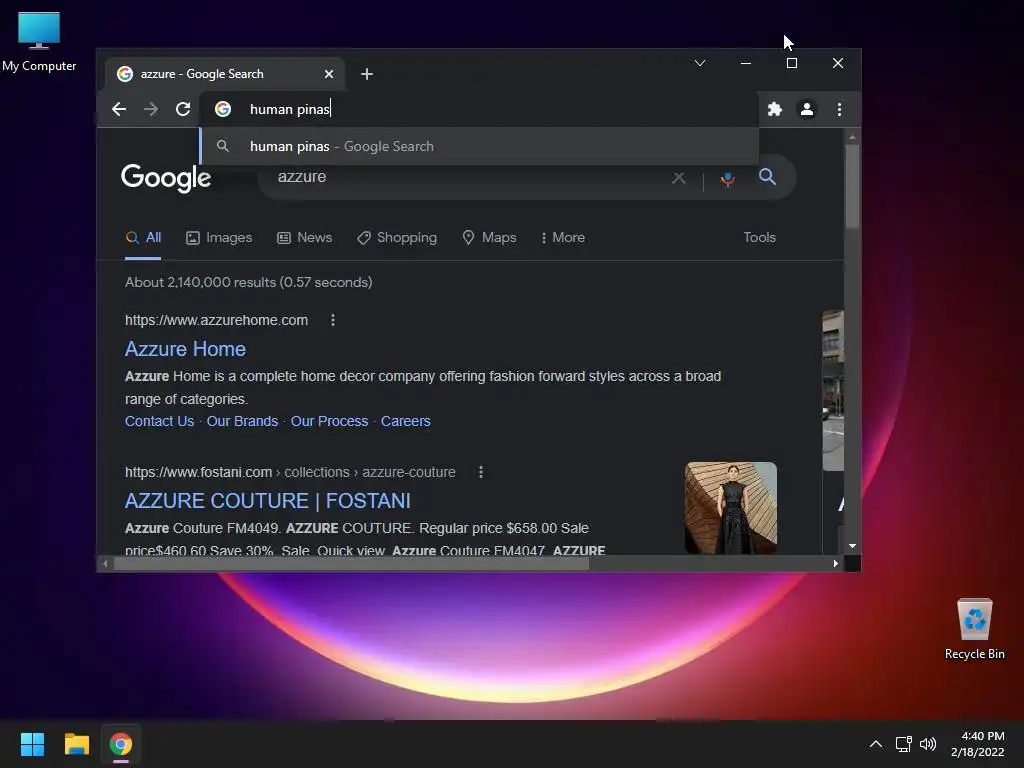Open options menu beside fostani.com URL

coord(481,472)
